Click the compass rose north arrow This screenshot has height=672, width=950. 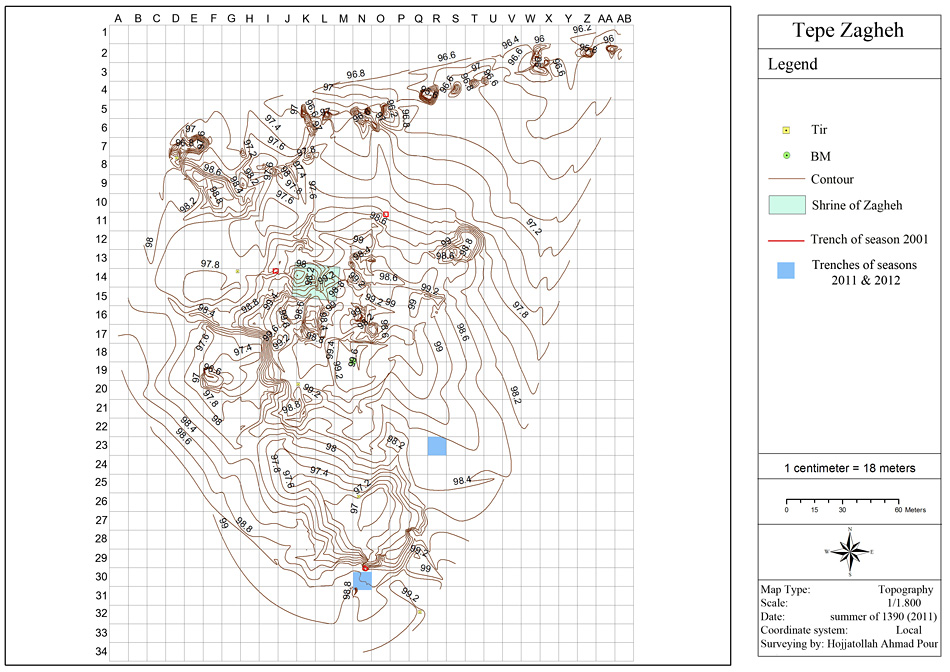click(850, 551)
